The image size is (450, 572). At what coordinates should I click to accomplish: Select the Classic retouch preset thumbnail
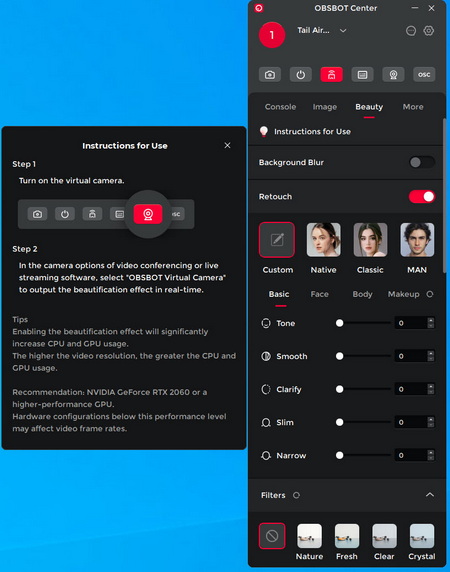point(370,240)
